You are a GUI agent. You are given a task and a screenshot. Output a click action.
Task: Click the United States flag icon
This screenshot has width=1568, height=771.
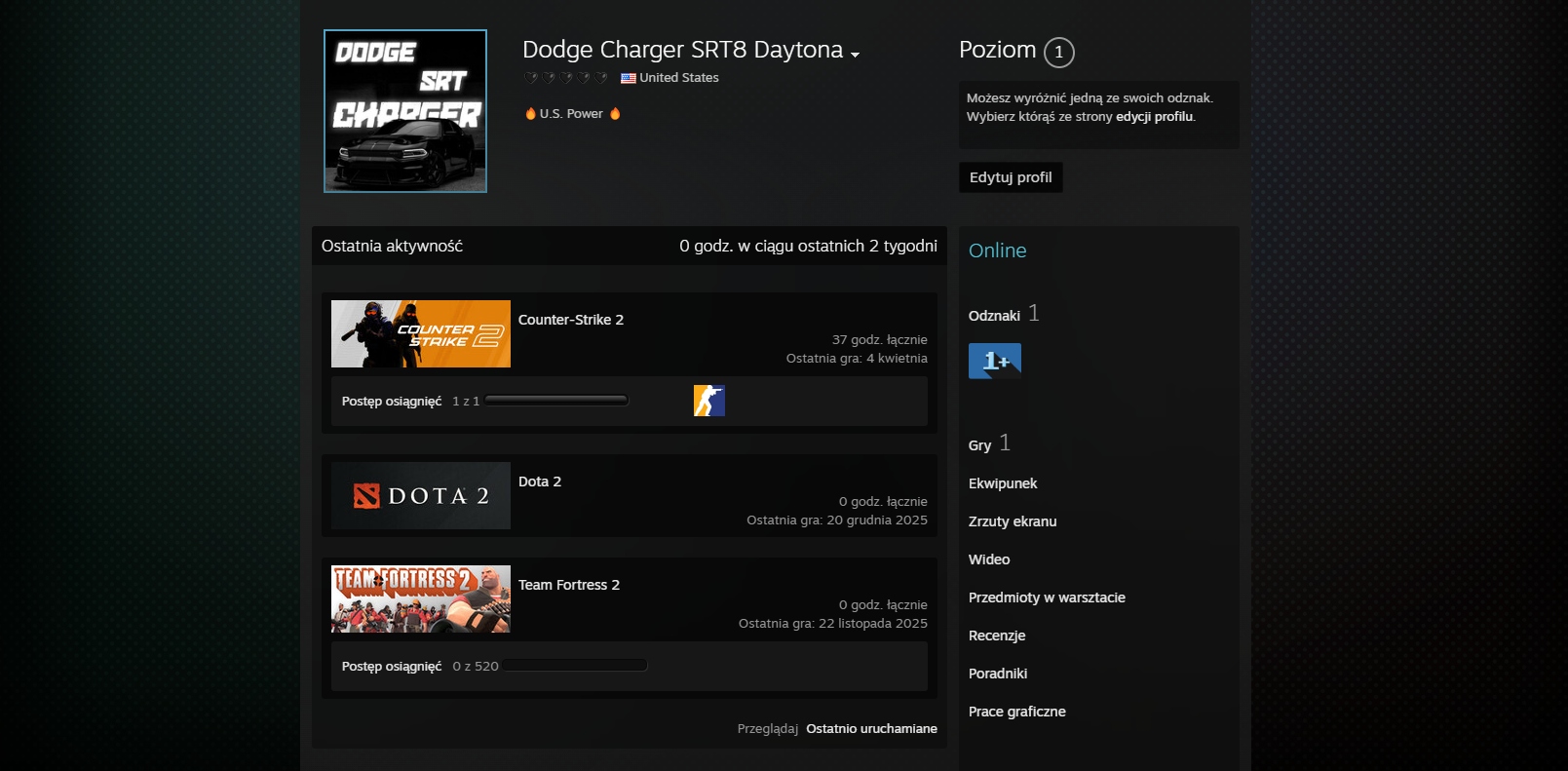click(x=629, y=78)
